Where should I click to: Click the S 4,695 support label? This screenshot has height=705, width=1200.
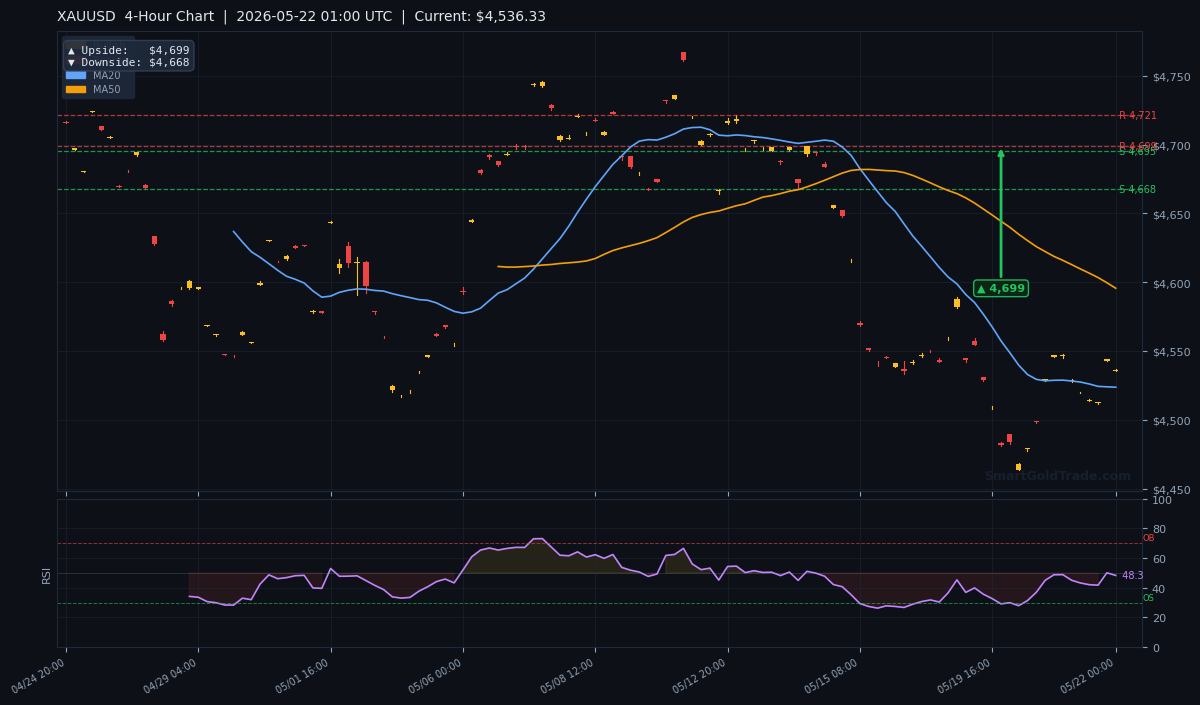(1137, 152)
